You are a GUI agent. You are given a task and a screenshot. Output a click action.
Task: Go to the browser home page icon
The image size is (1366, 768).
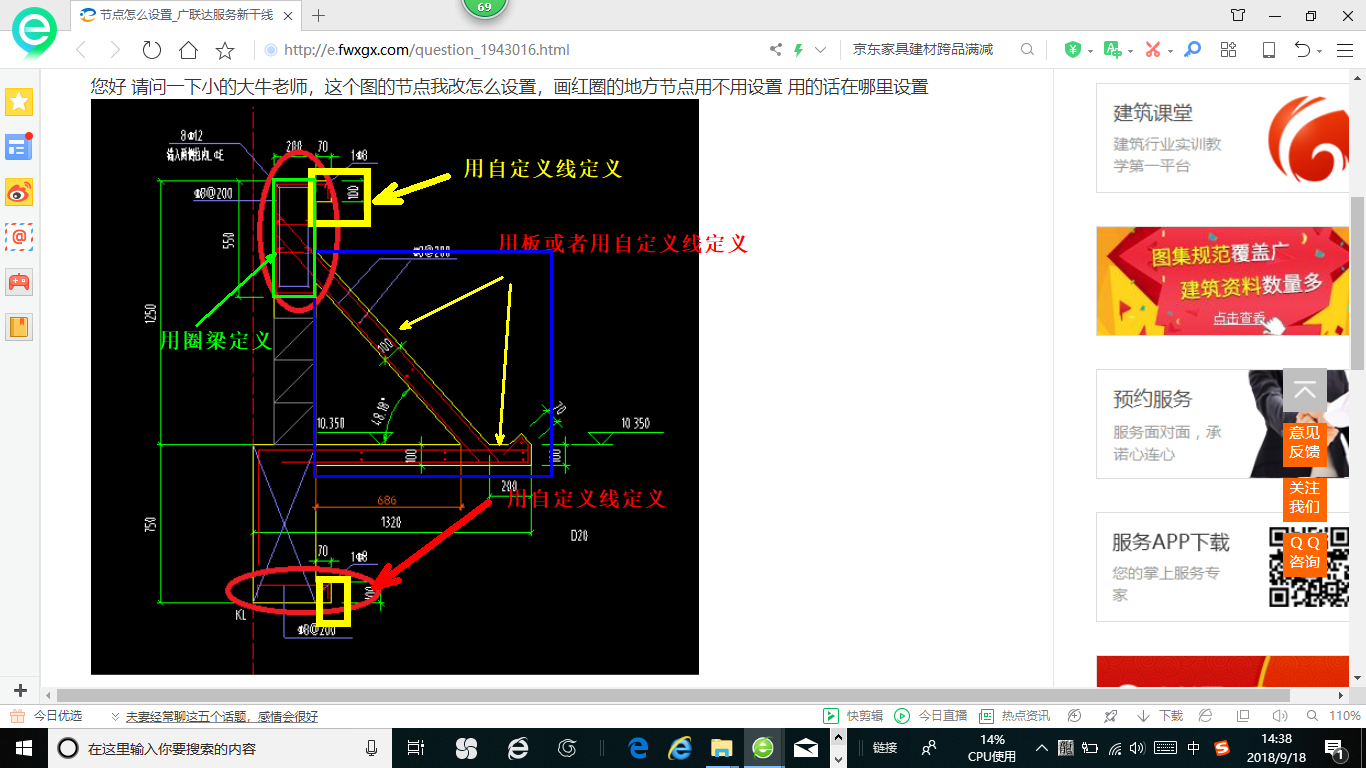point(188,50)
